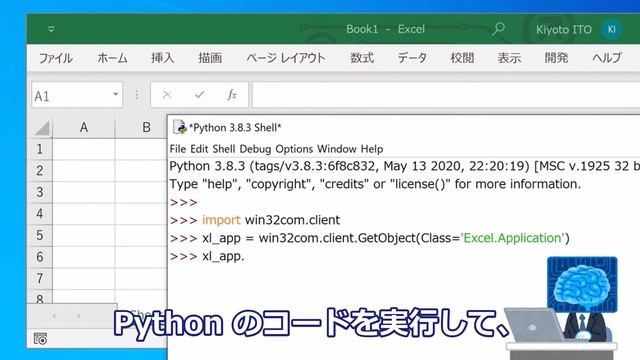Image resolution: width=640 pixels, height=360 pixels.
Task: Open the KI account avatar
Action: [611, 29]
